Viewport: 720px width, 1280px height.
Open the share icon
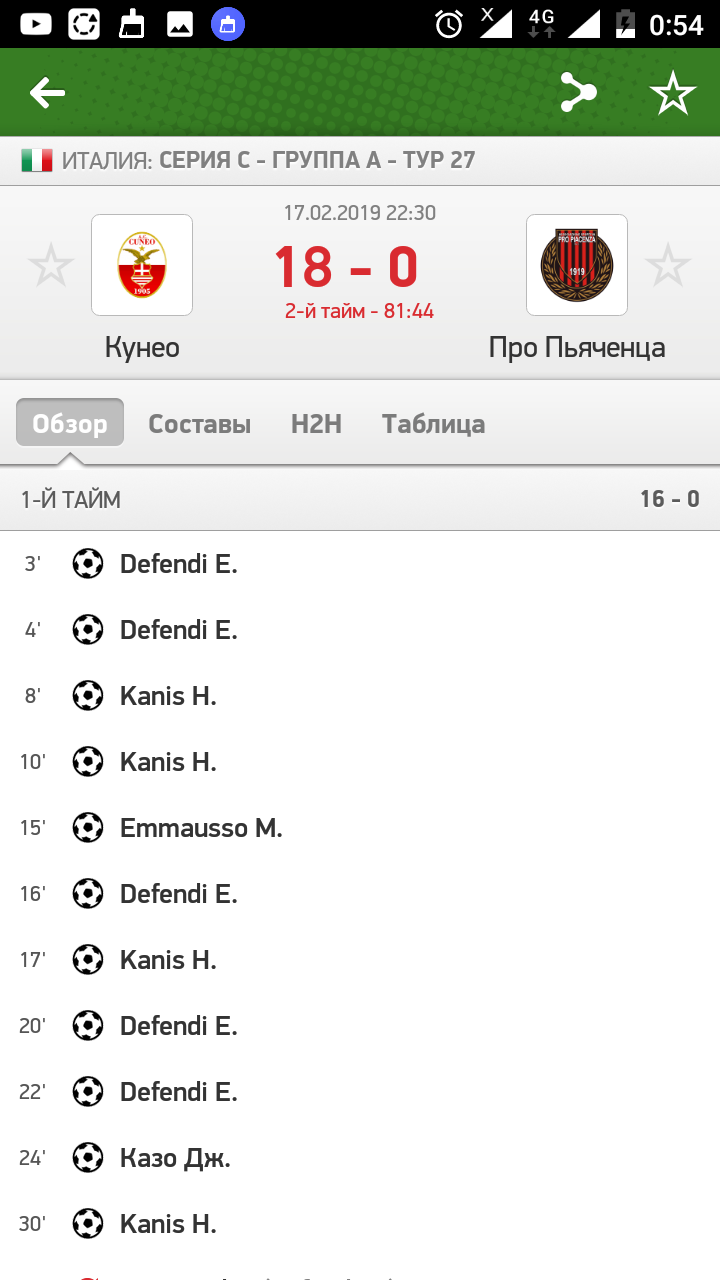(577, 93)
